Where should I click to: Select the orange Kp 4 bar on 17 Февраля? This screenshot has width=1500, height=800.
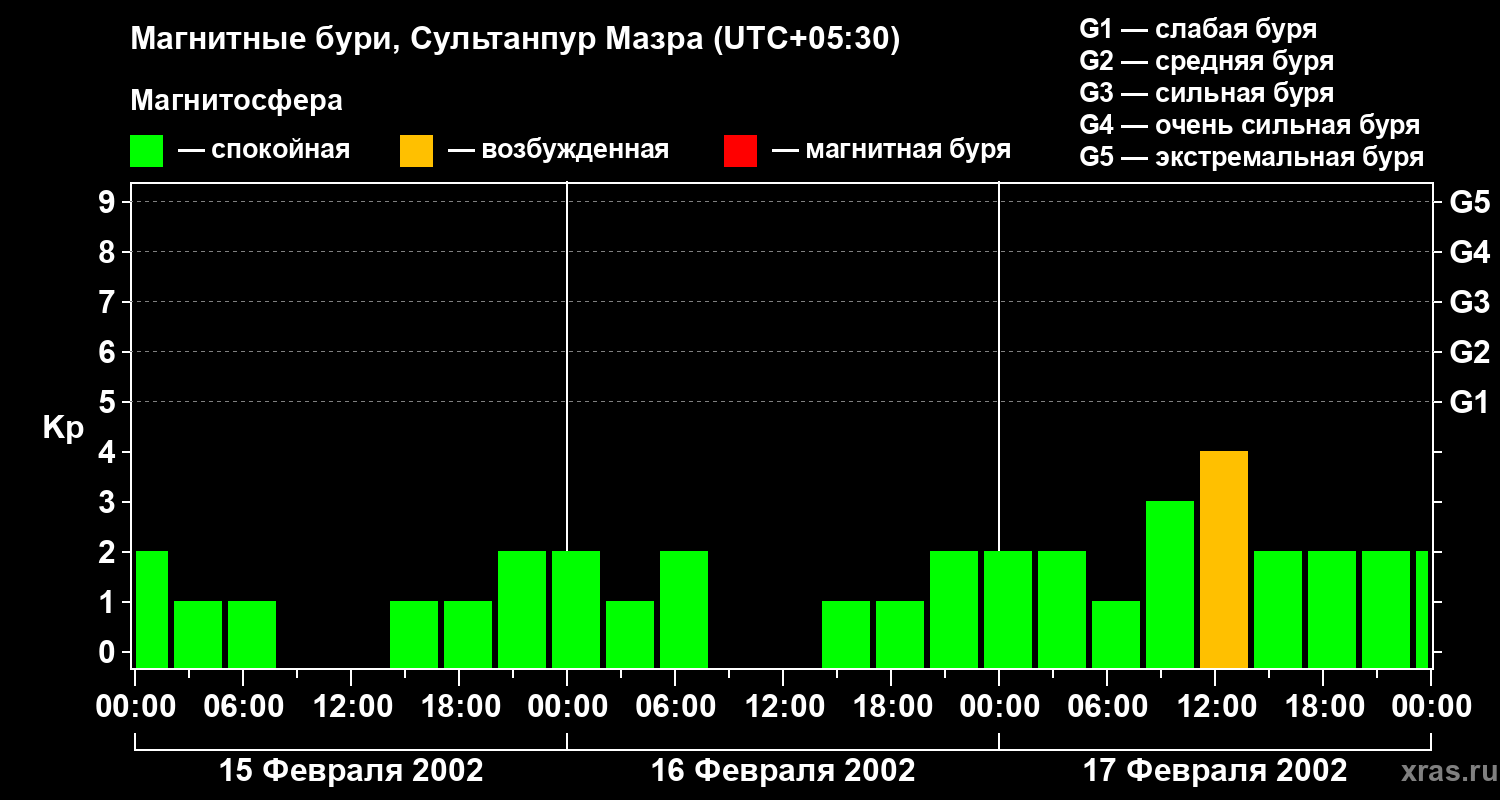[1224, 560]
